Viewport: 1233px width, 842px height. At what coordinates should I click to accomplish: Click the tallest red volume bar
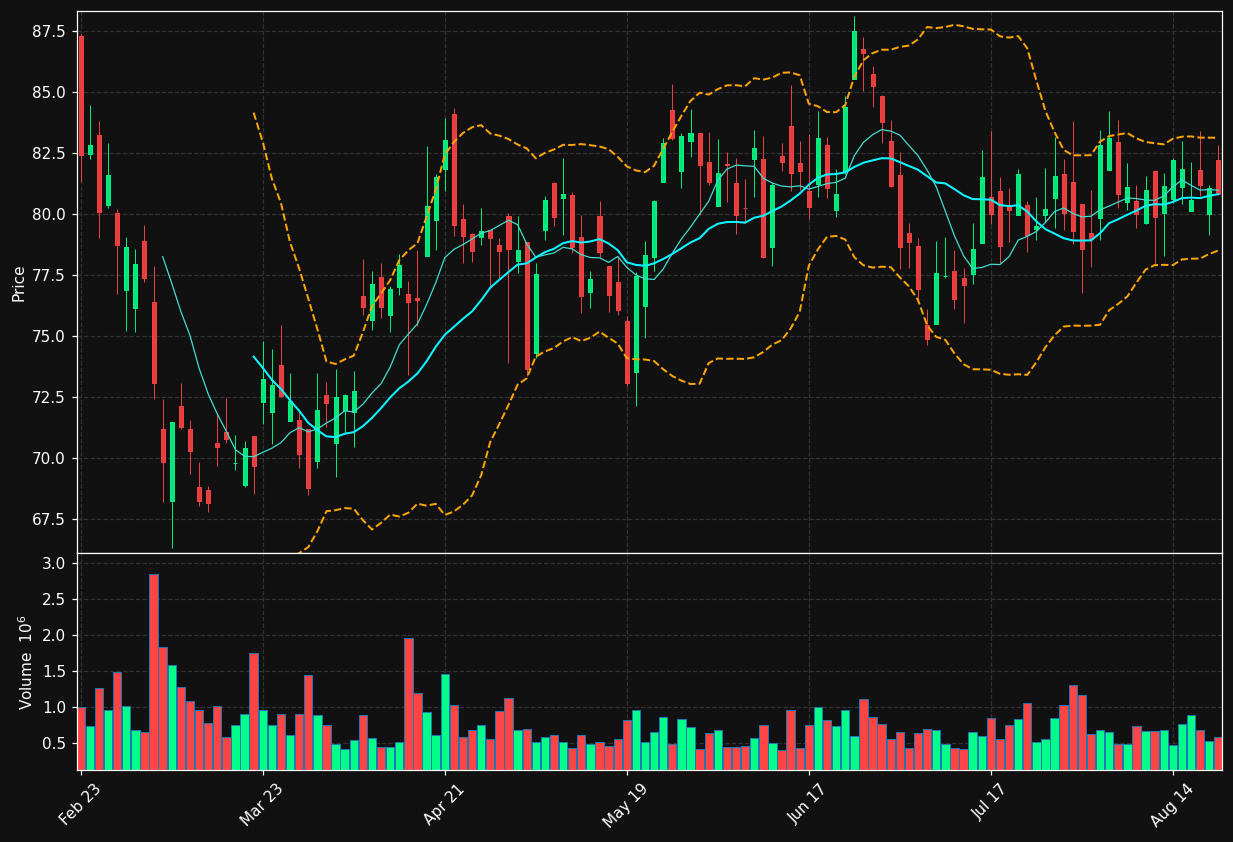(x=154, y=672)
